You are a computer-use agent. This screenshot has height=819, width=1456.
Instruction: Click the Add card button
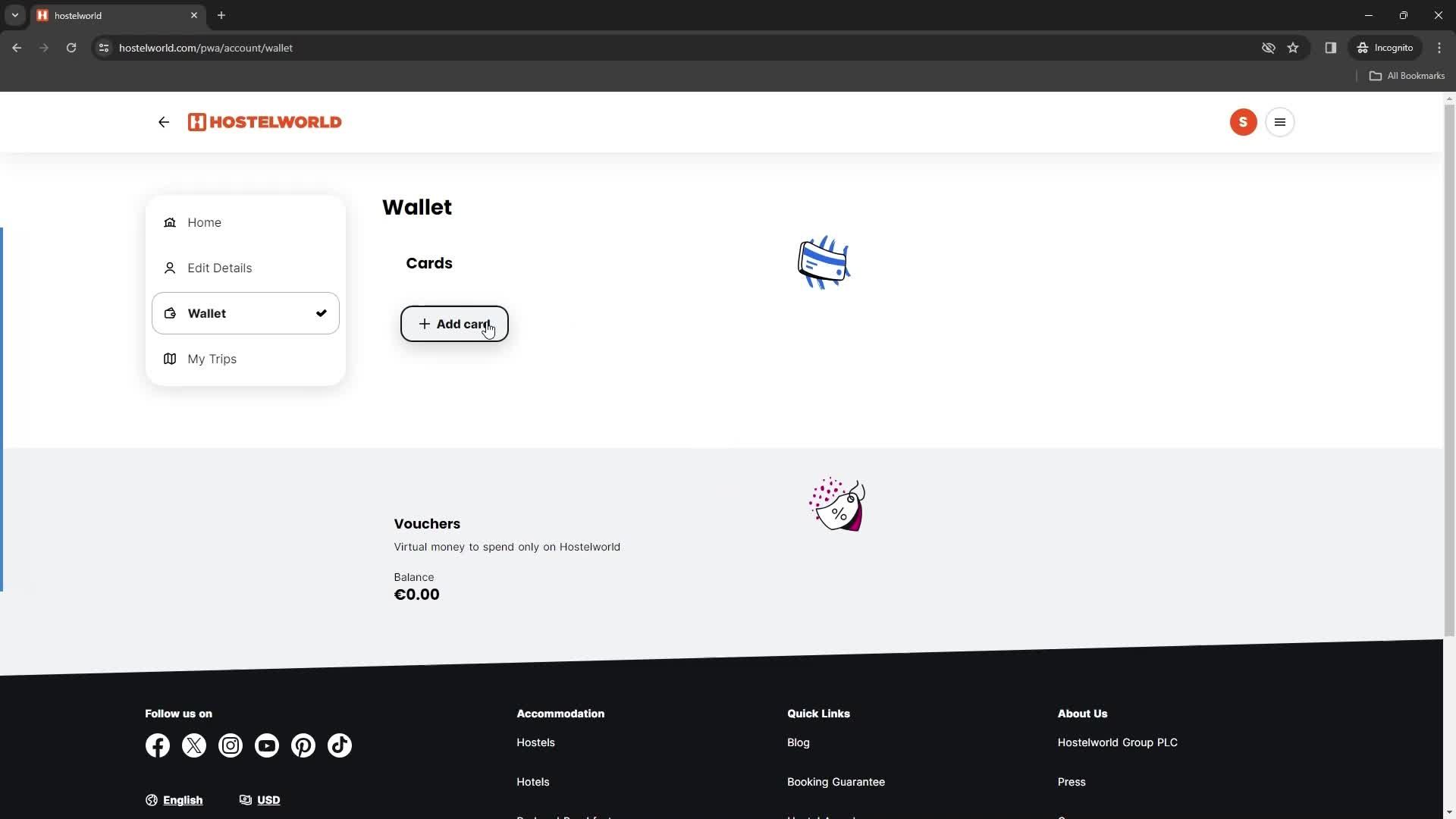tap(455, 323)
